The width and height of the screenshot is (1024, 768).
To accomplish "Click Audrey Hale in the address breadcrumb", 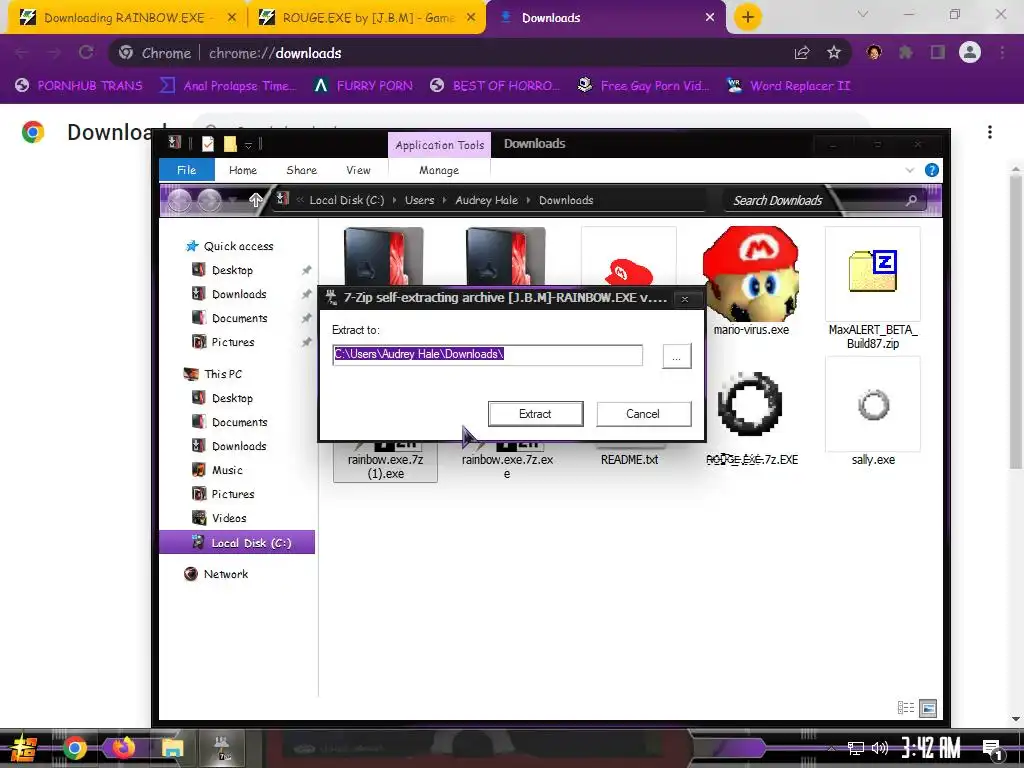I will [487, 200].
